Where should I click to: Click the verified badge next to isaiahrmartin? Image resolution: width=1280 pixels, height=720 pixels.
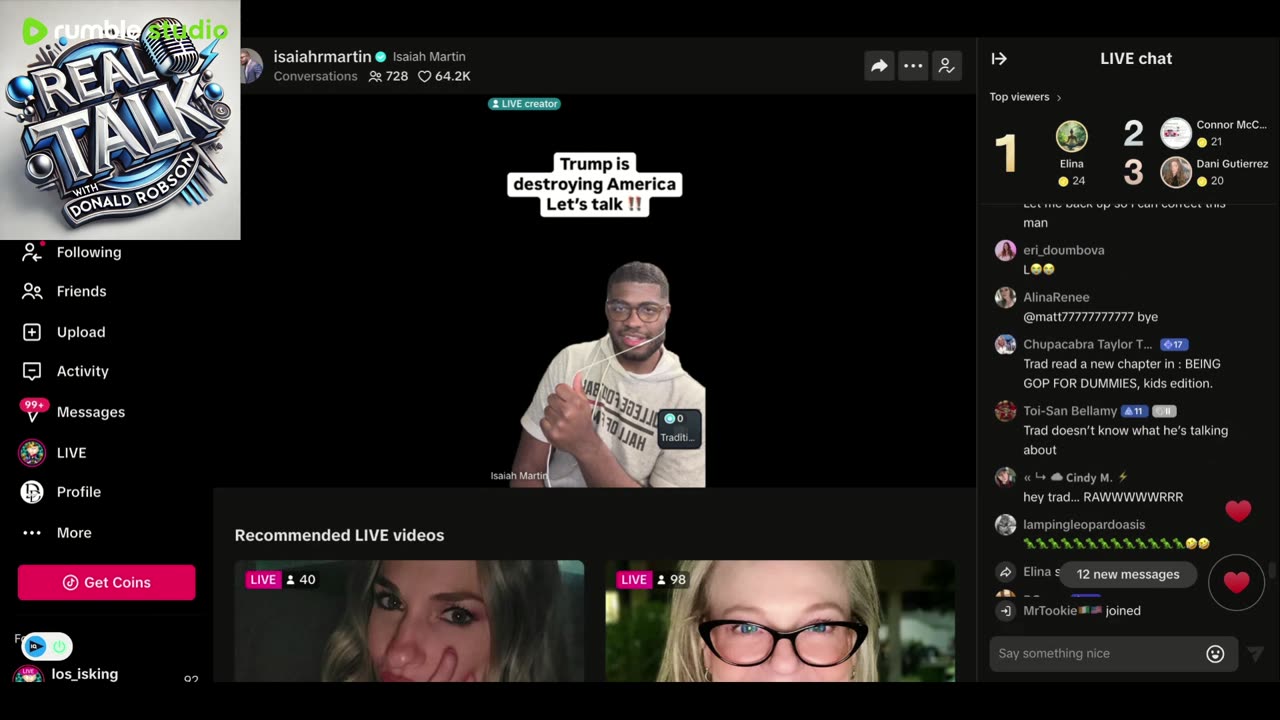(x=380, y=57)
